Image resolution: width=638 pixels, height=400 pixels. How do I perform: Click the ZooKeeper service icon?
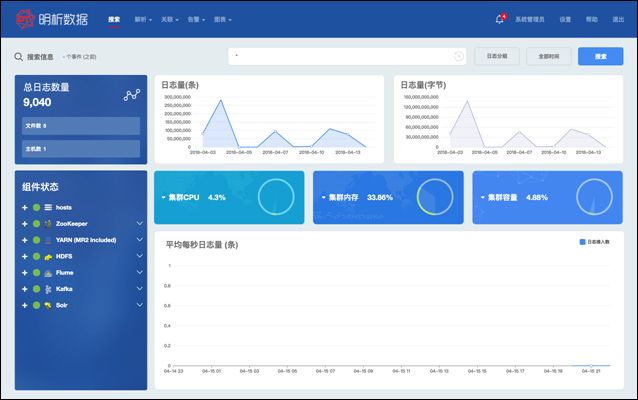(48, 224)
